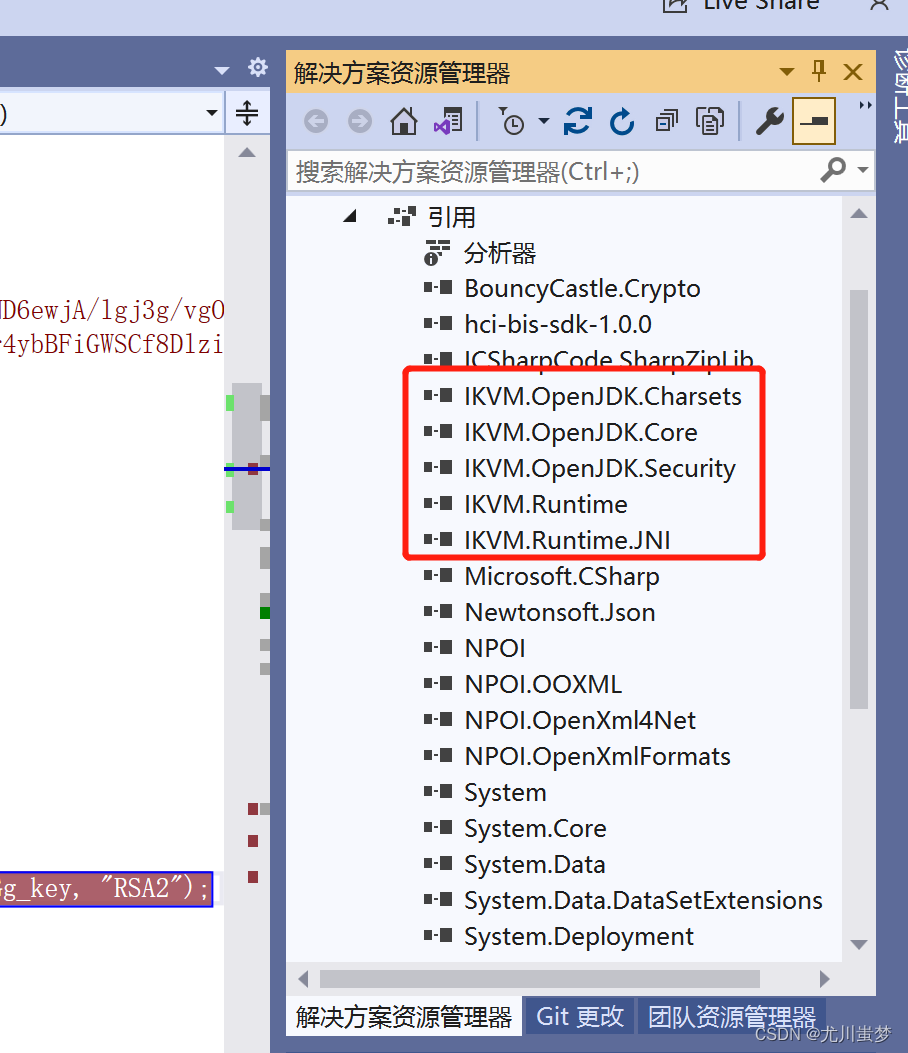Click the Newtonsoft.Json reference icon
908x1053 pixels.
(438, 612)
